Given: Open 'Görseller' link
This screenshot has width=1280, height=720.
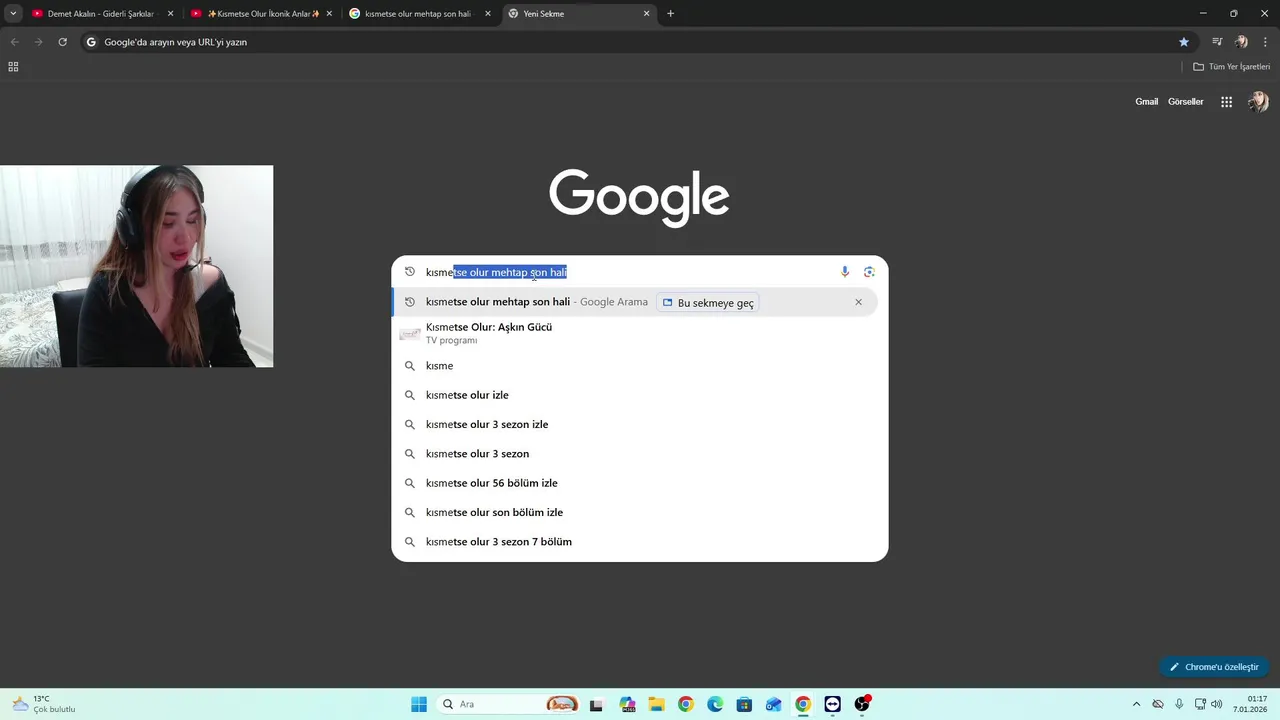Looking at the screenshot, I should (1185, 102).
